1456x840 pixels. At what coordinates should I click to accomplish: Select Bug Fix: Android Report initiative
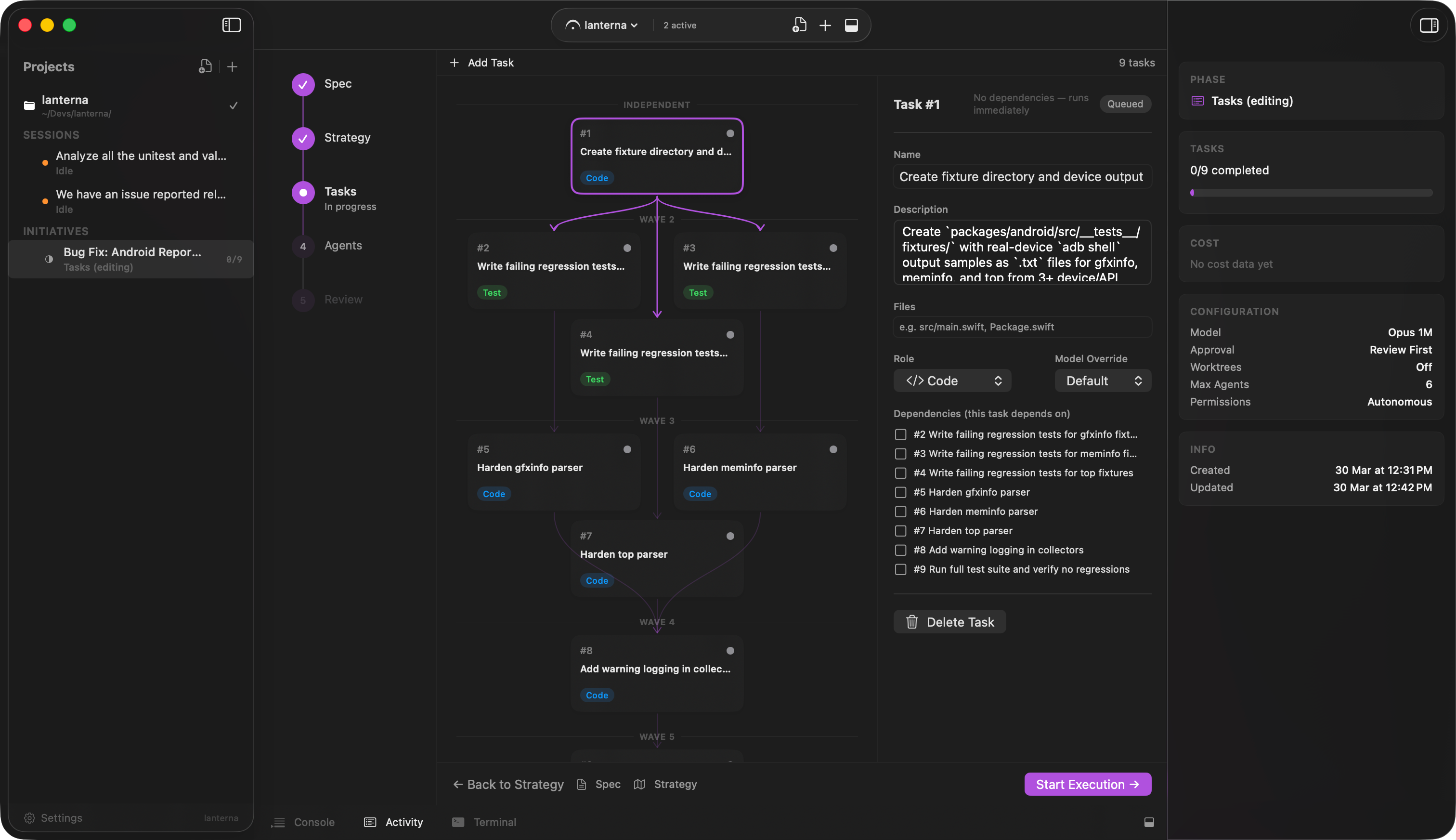131,259
